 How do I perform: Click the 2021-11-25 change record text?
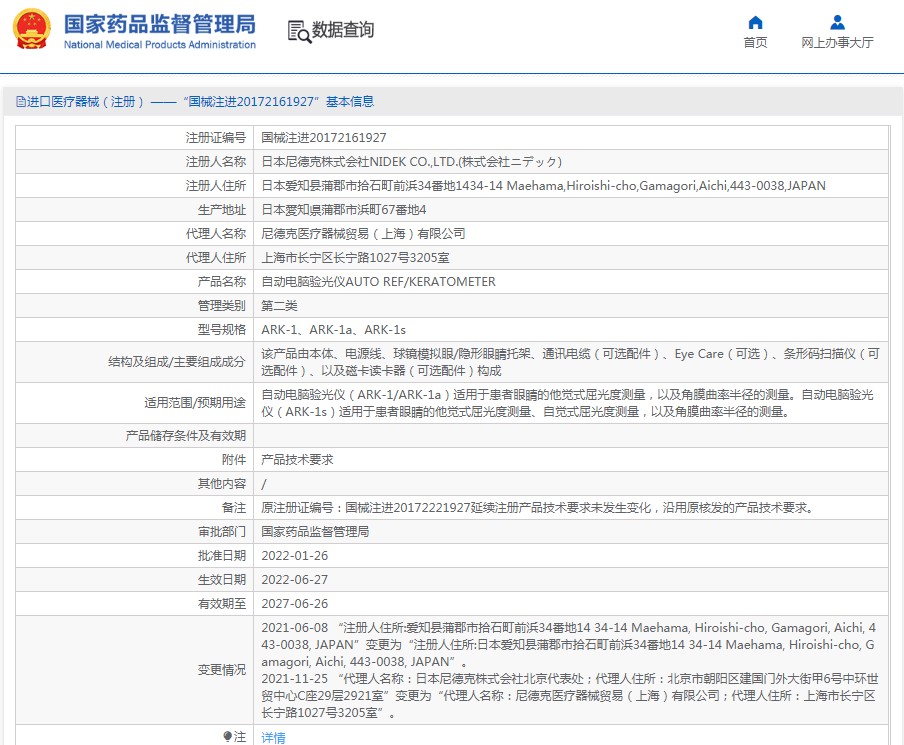[x=570, y=695]
